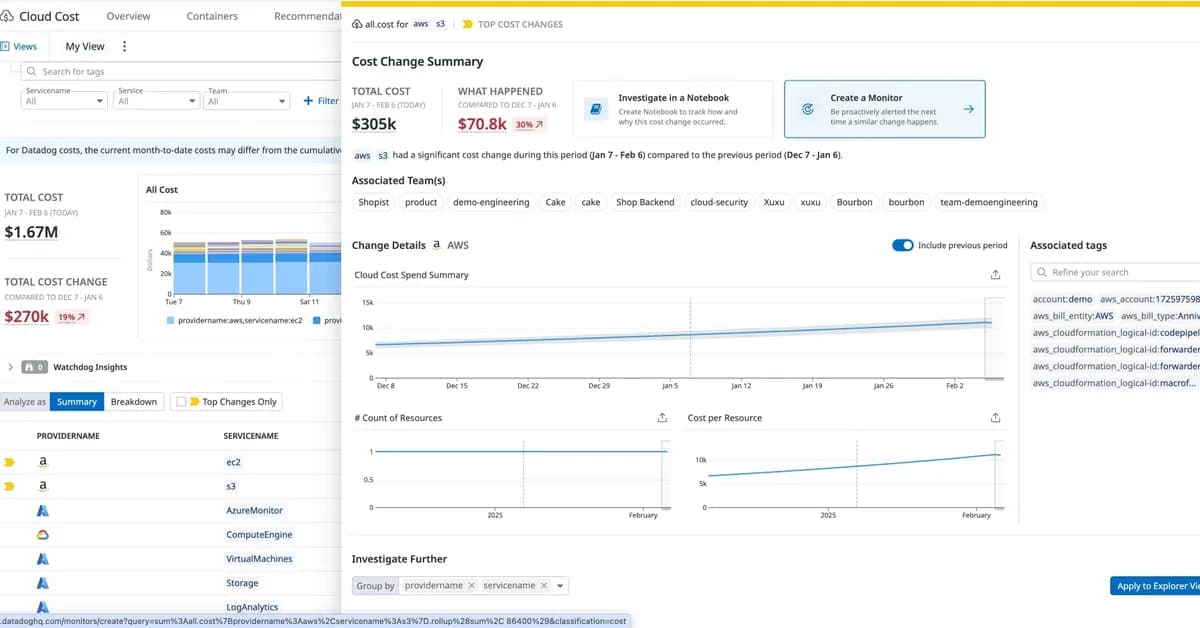Export the Cost per Resource graph
This screenshot has width=1200, height=628.
coord(995,418)
